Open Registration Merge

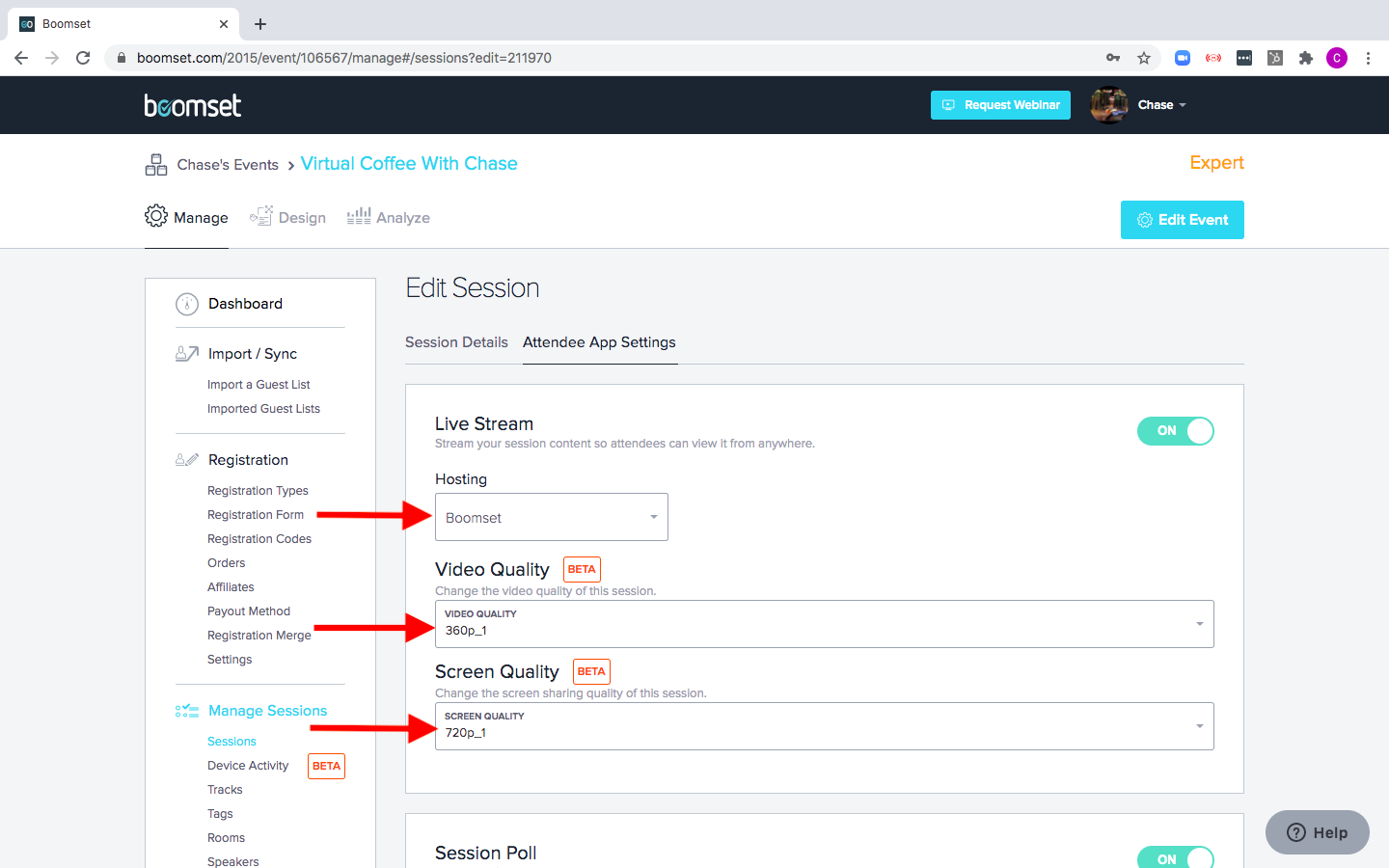click(259, 636)
